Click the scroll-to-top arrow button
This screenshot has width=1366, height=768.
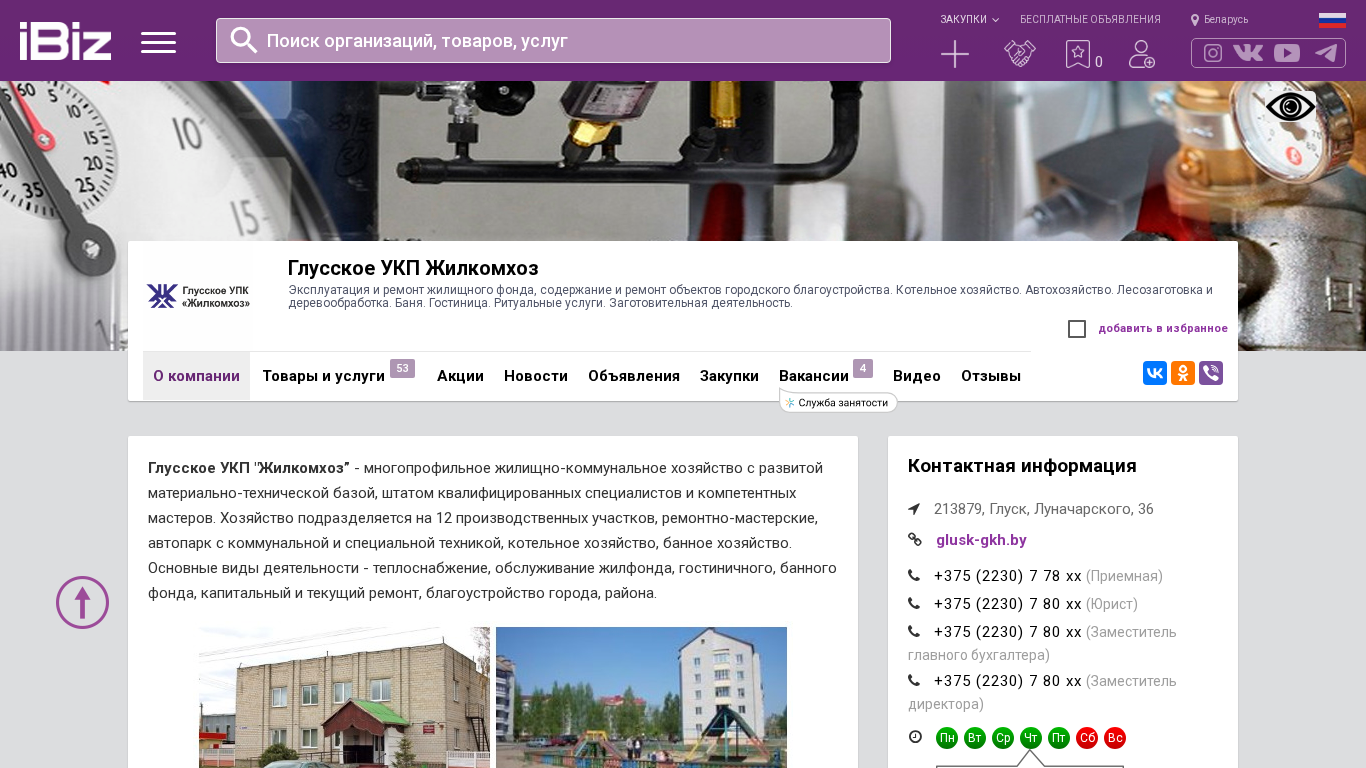(x=82, y=602)
